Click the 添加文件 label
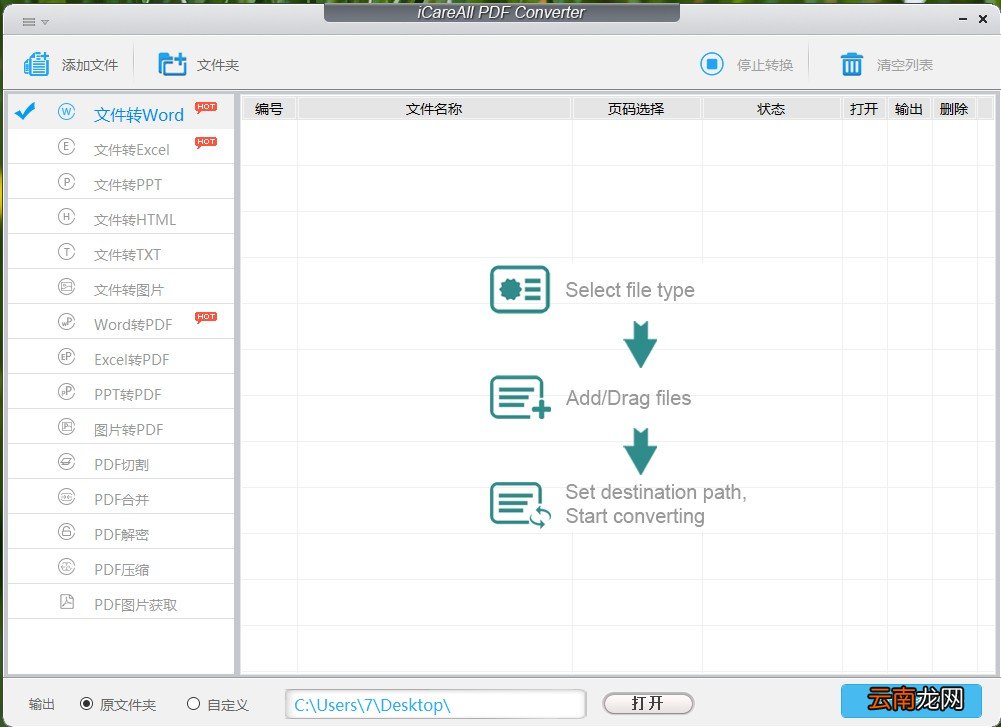The image size is (1001, 727). click(90, 65)
